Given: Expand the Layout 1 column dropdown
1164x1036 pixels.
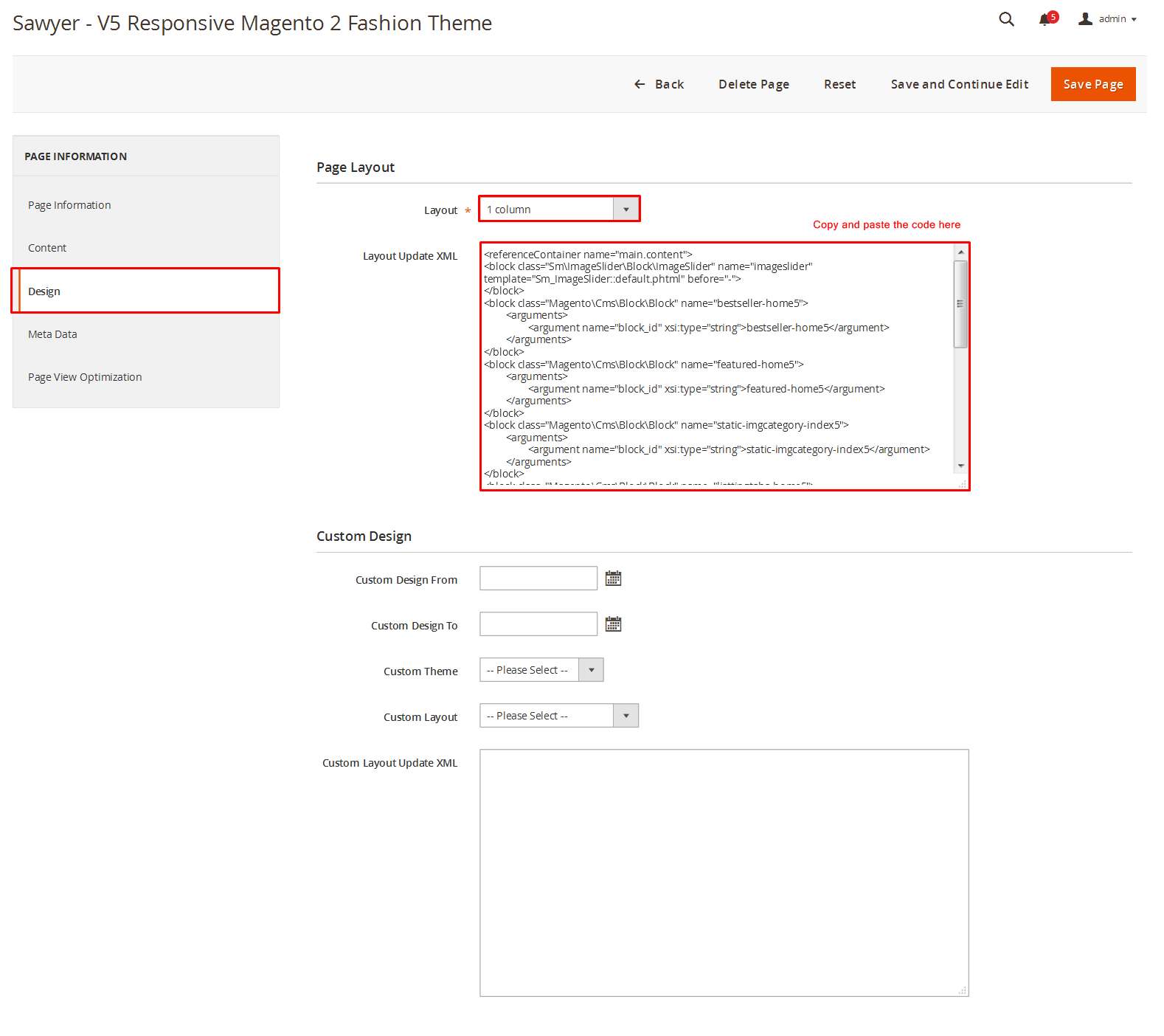Looking at the screenshot, I should [626, 210].
